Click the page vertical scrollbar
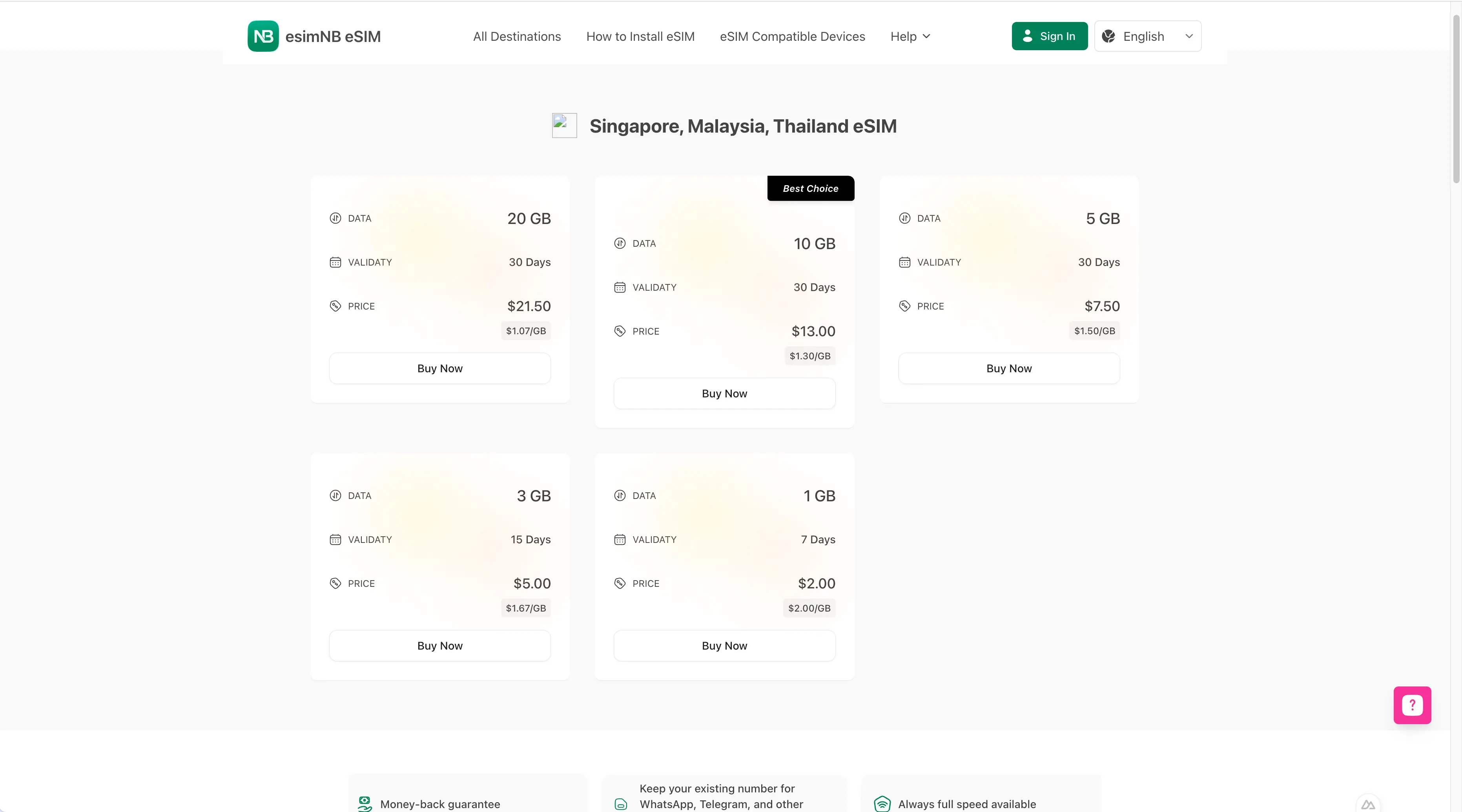This screenshot has height=812, width=1462. click(1457, 99)
